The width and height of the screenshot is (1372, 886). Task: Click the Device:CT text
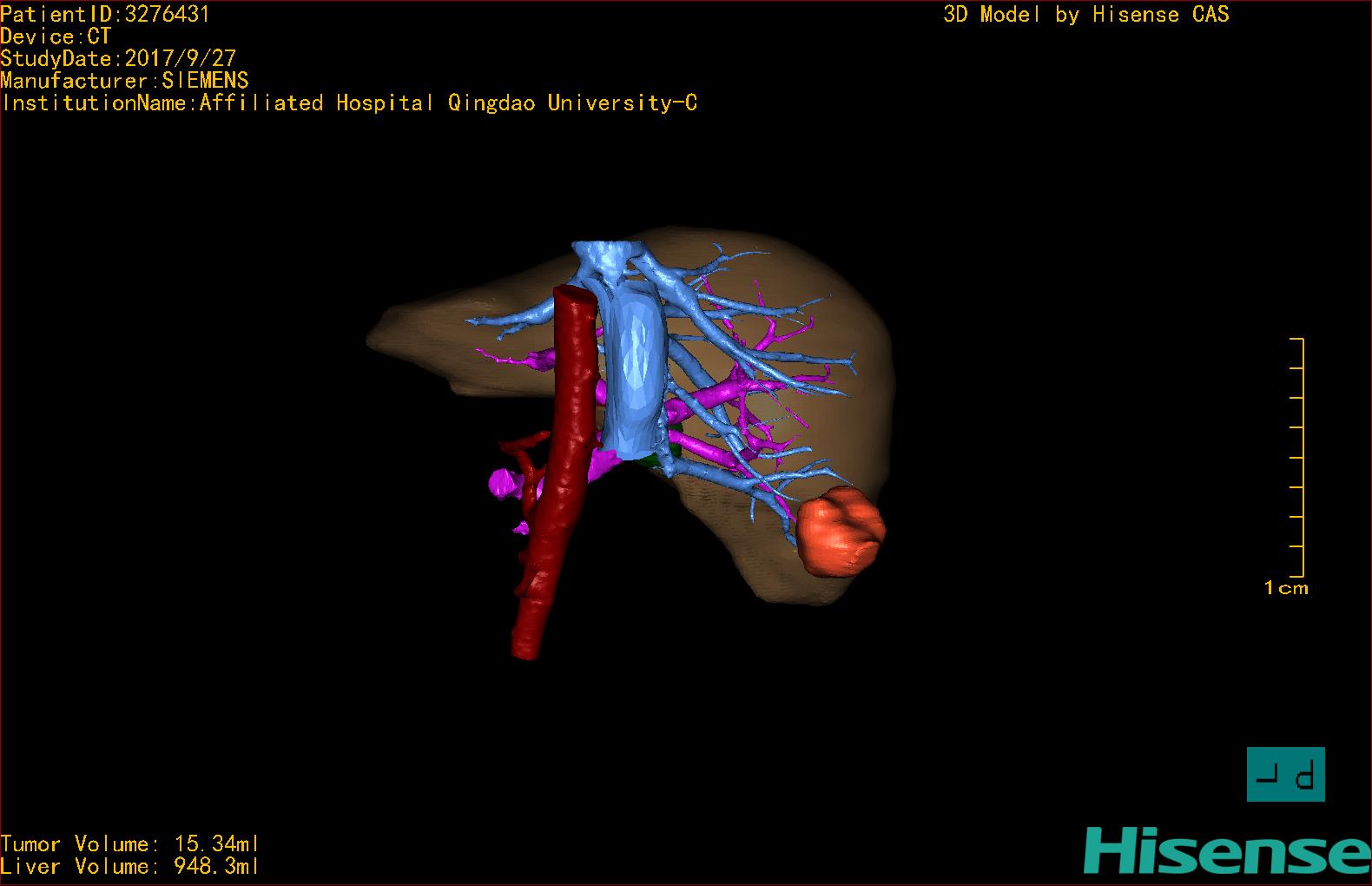point(56,36)
